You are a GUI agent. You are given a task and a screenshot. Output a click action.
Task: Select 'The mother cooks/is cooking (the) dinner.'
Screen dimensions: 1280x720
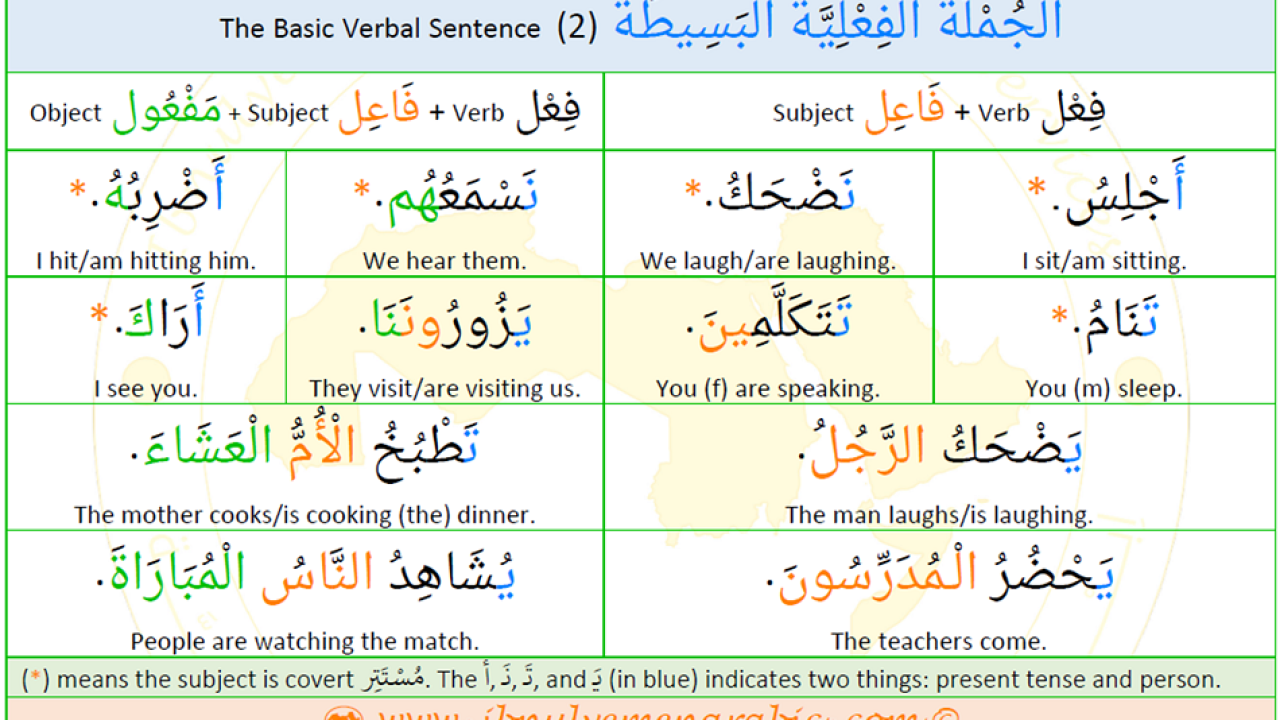(x=305, y=467)
